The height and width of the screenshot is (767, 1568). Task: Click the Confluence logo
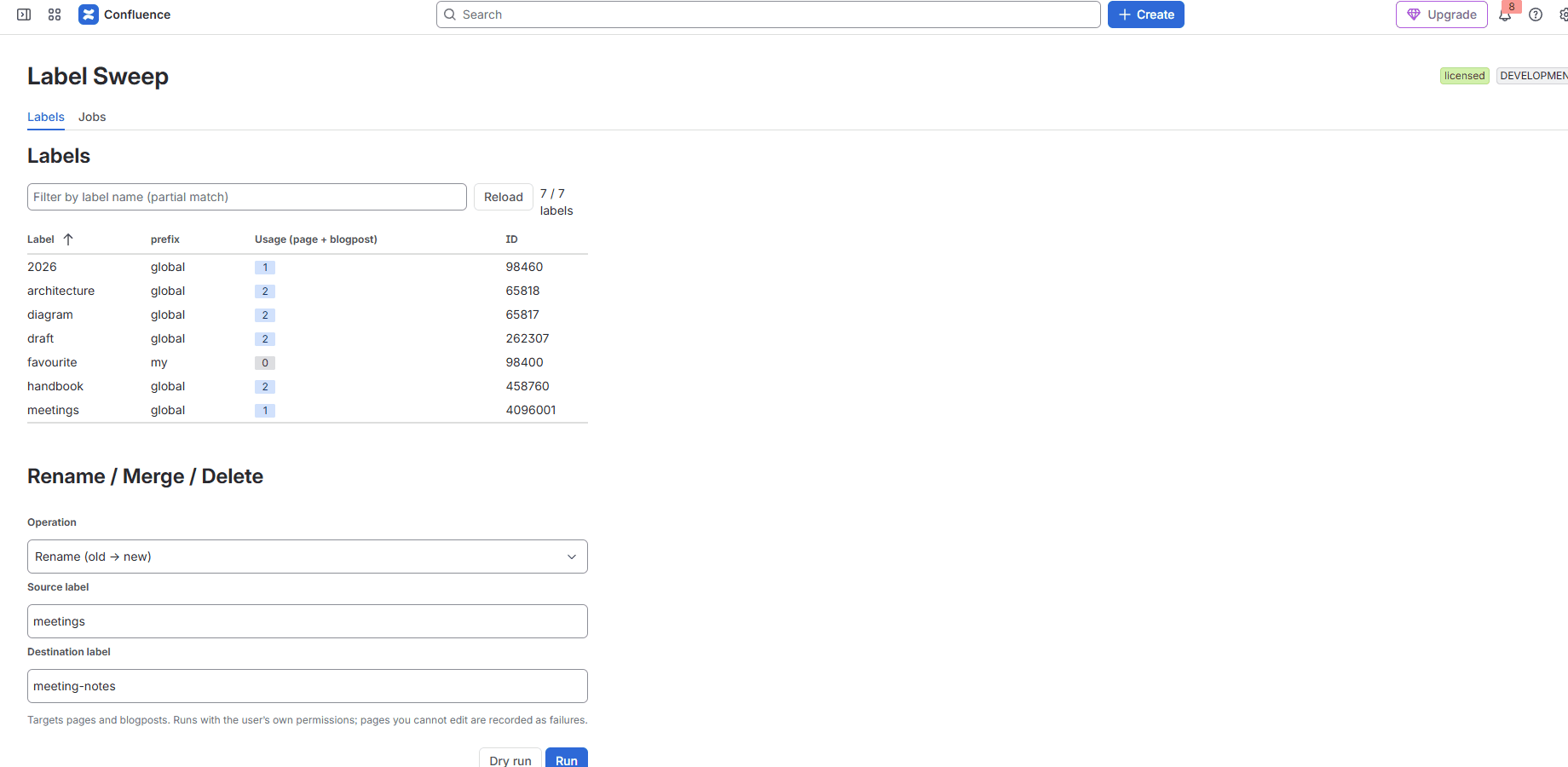click(x=89, y=14)
